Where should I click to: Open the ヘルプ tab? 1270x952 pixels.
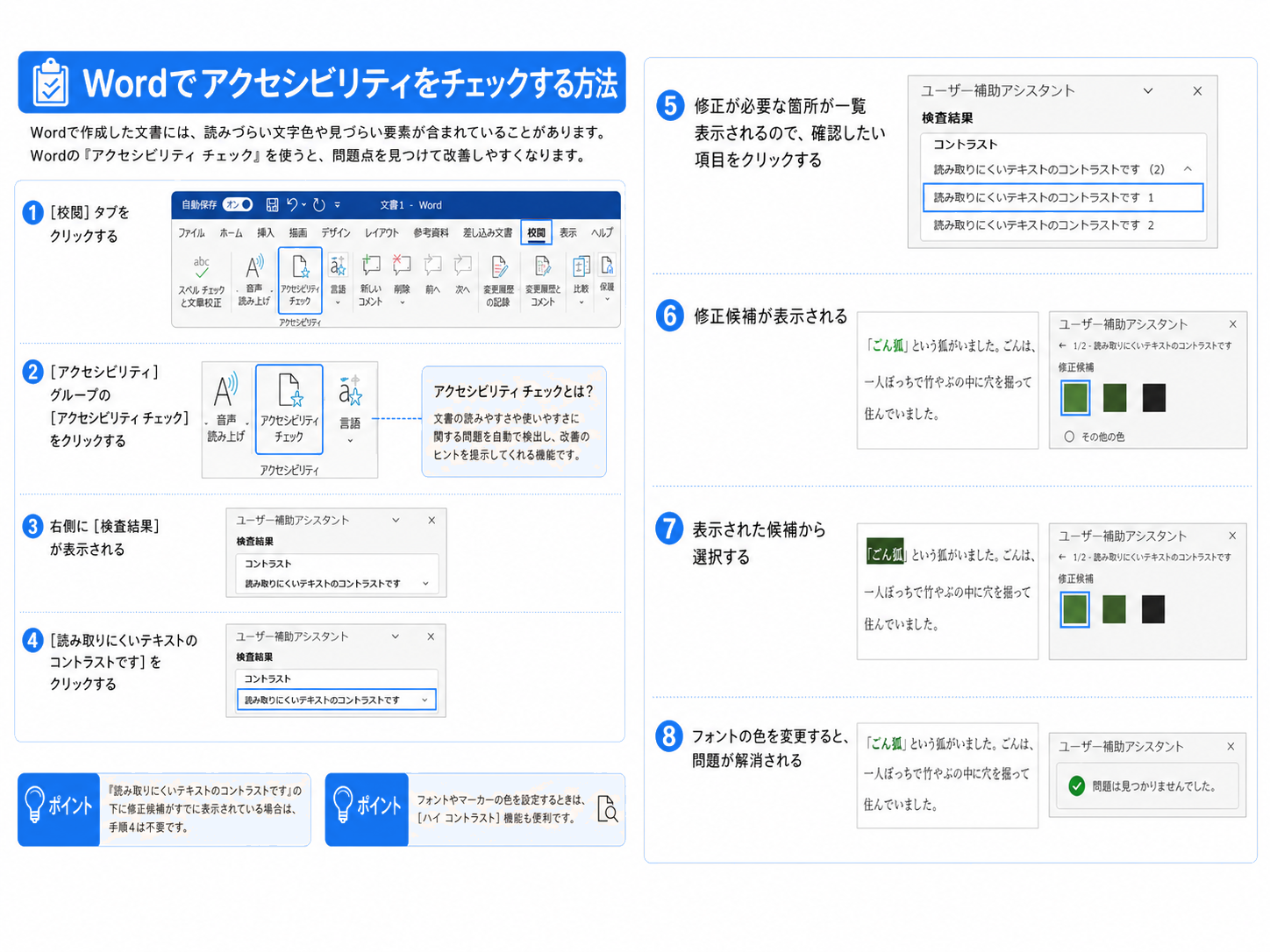coord(602,233)
